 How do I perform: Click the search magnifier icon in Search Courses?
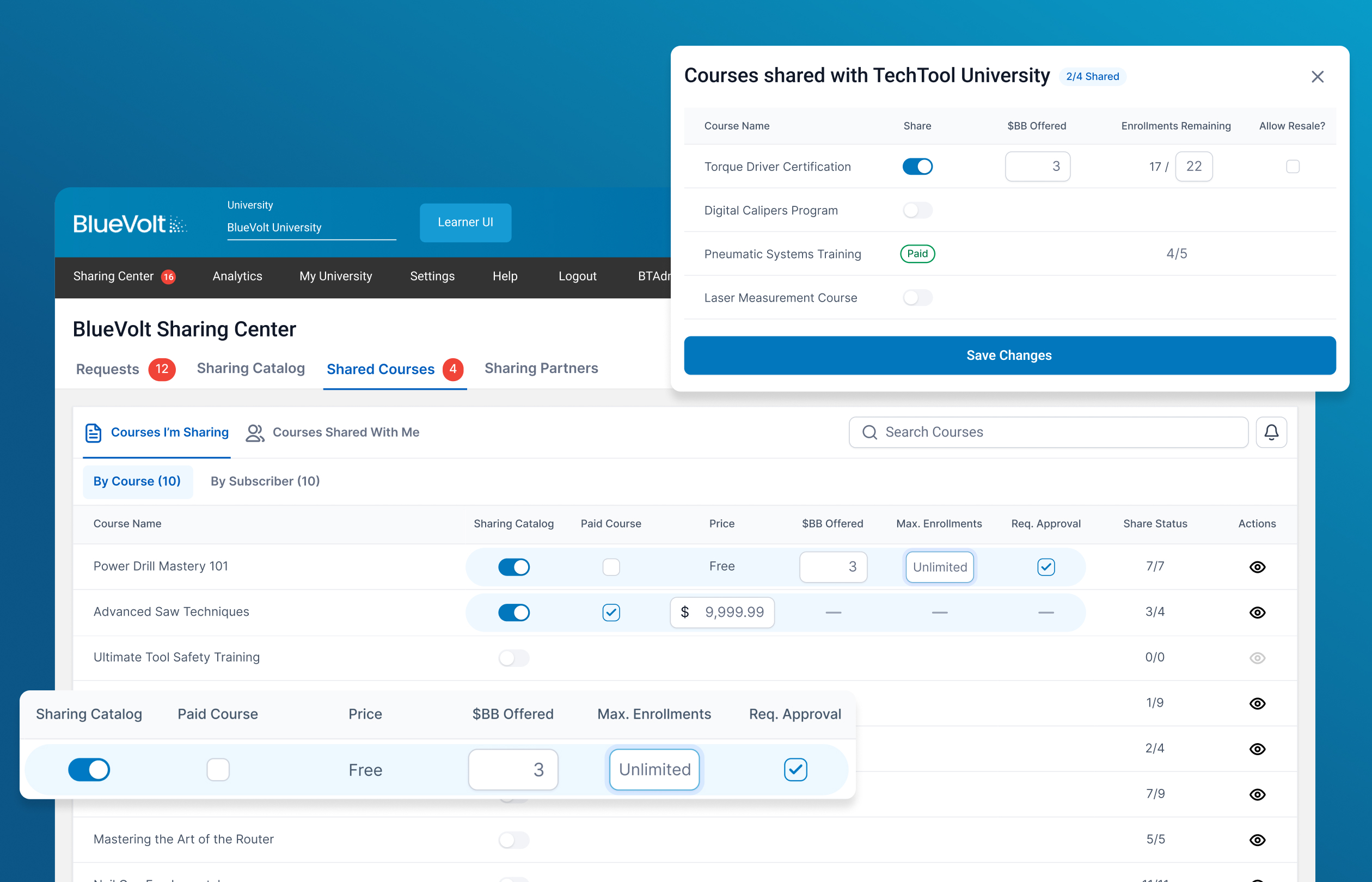tap(869, 432)
